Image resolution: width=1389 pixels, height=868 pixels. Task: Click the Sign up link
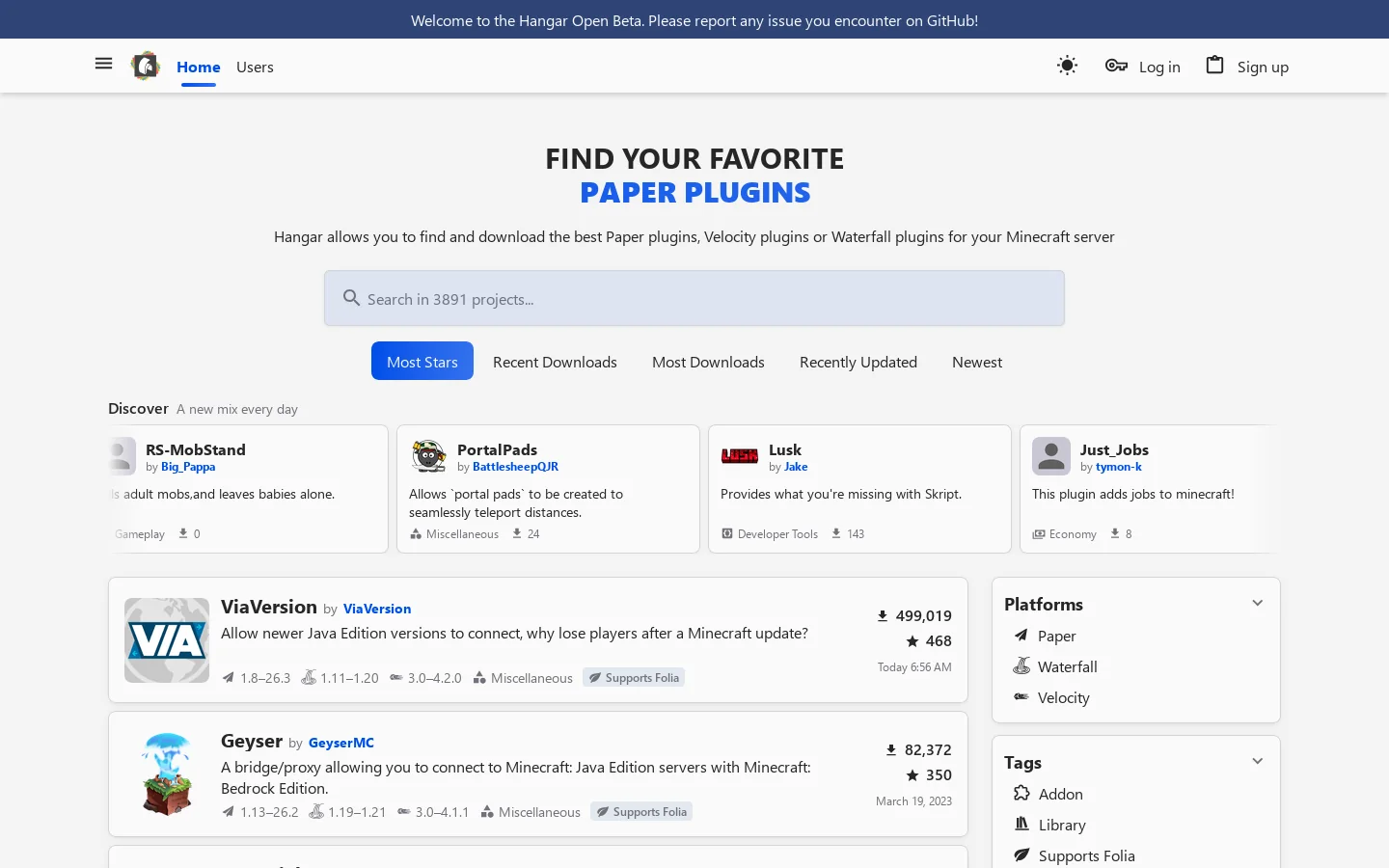pos(1263,67)
